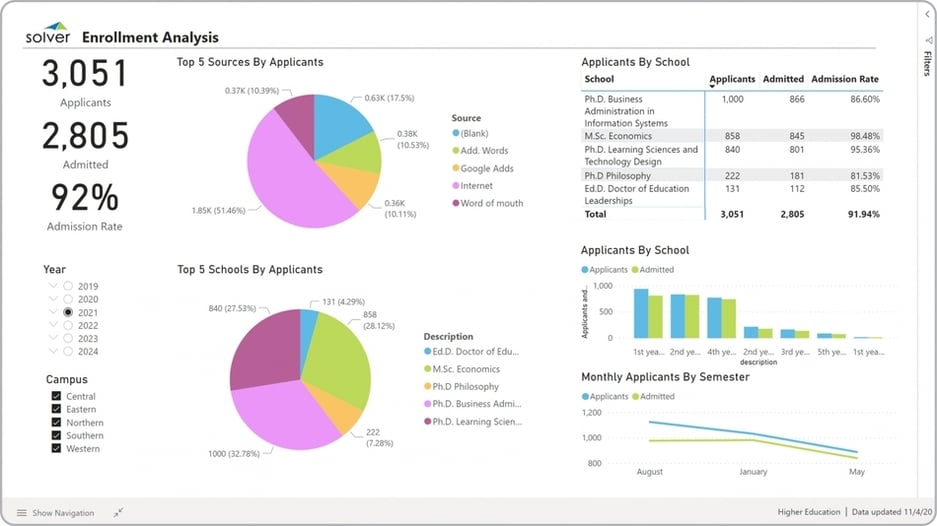
Task: Click the Show Navigation text
Action: click(63, 513)
